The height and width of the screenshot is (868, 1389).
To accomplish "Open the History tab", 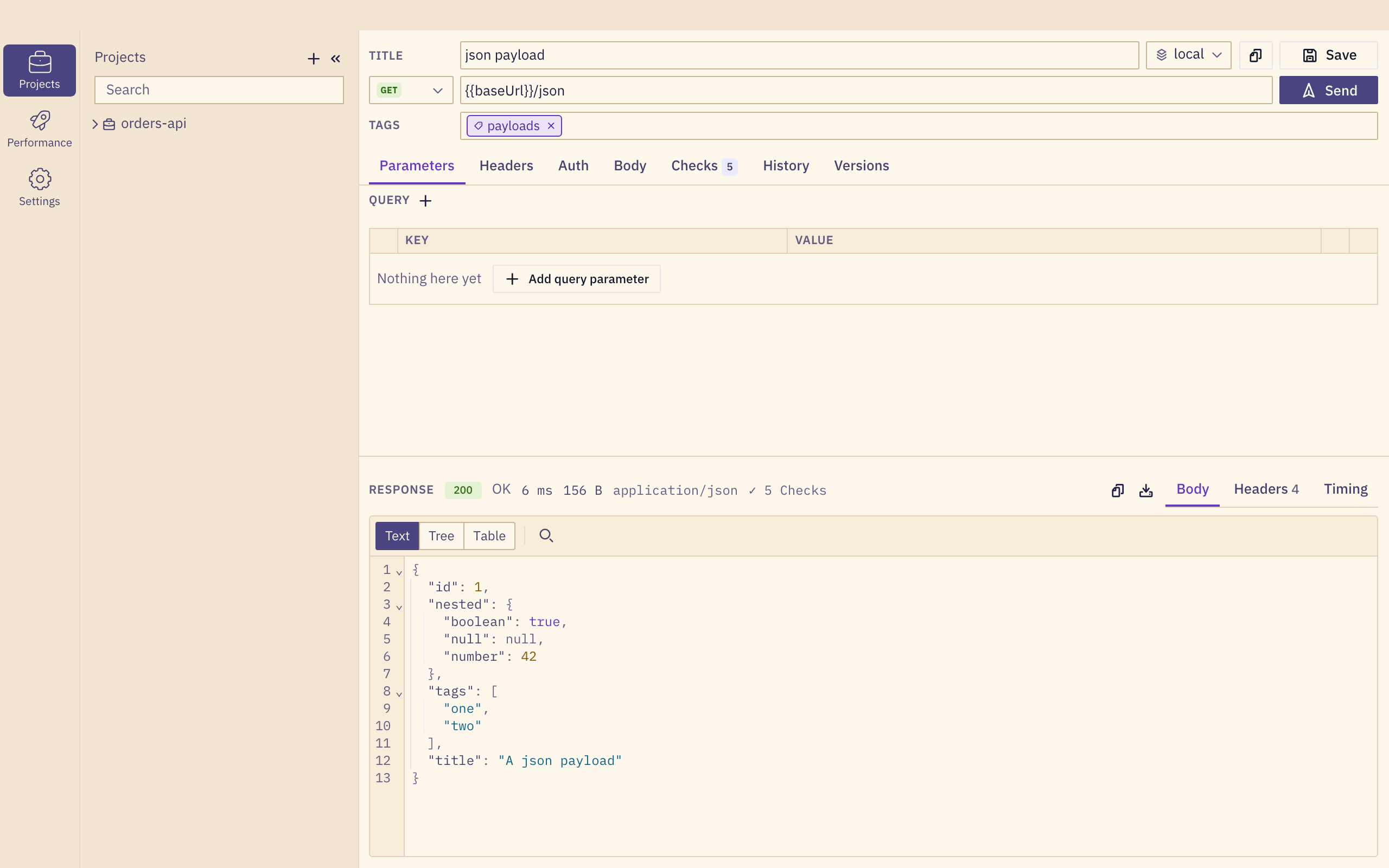I will point(786,166).
